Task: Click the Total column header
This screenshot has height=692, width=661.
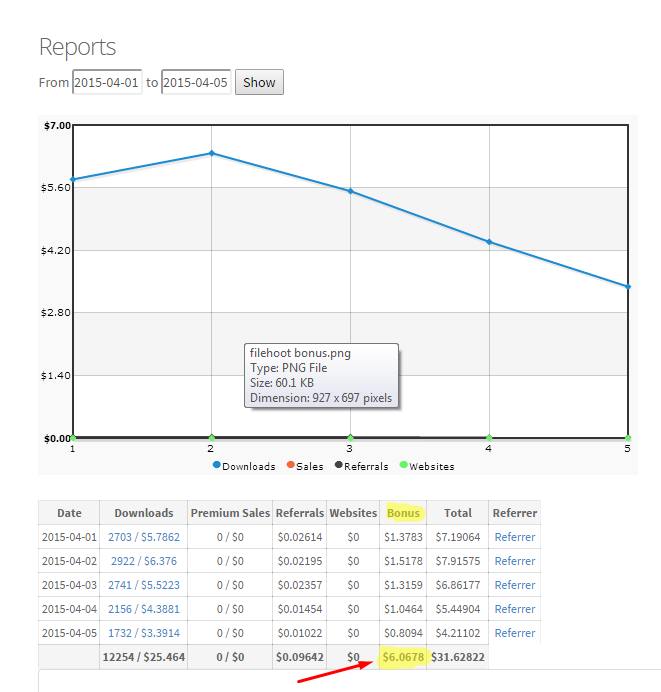Action: [x=458, y=513]
